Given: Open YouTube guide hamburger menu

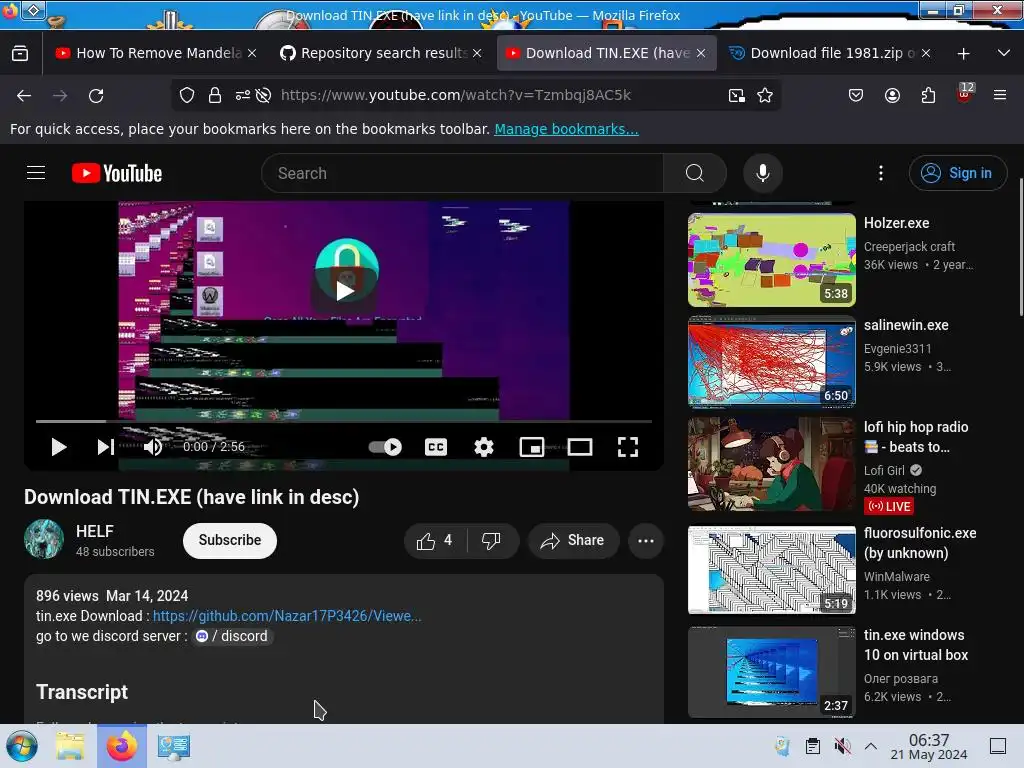Looking at the screenshot, I should [x=36, y=173].
